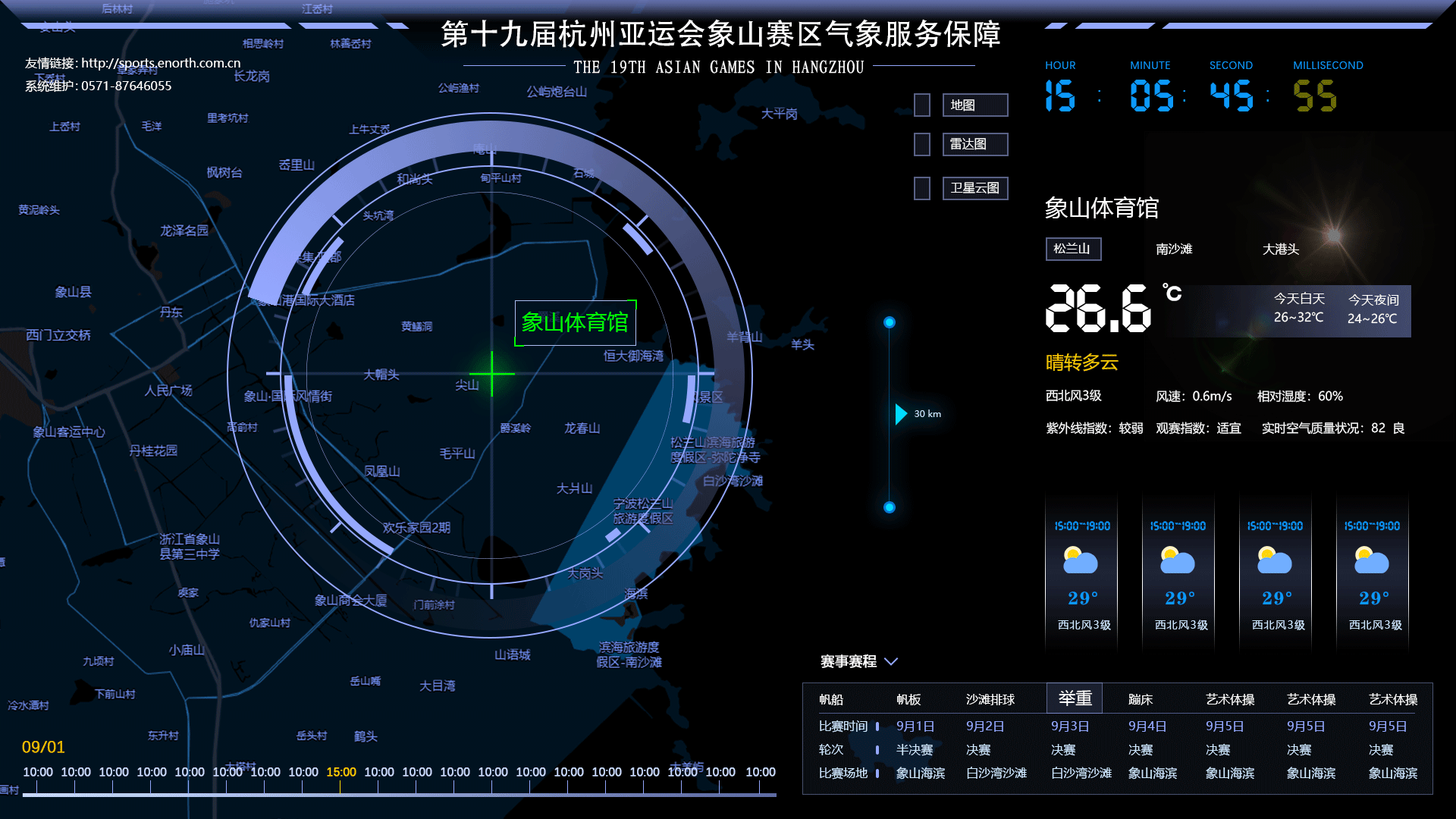This screenshot has height=819, width=1456.
Task: Toggle the 雷达图 layer checkbox
Action: point(921,144)
